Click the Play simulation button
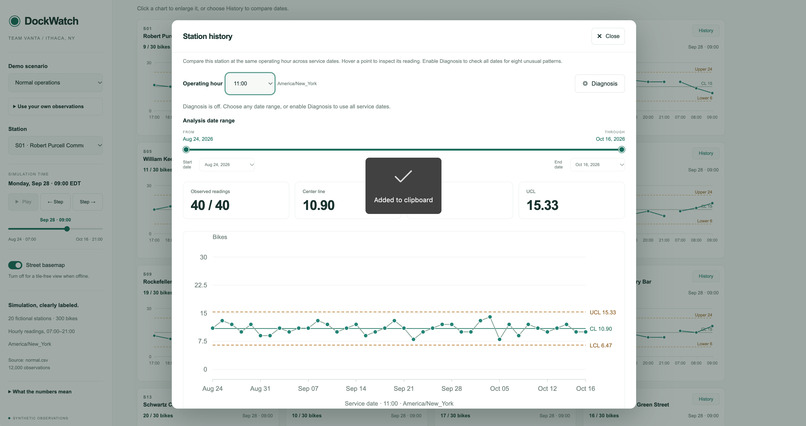 point(23,202)
